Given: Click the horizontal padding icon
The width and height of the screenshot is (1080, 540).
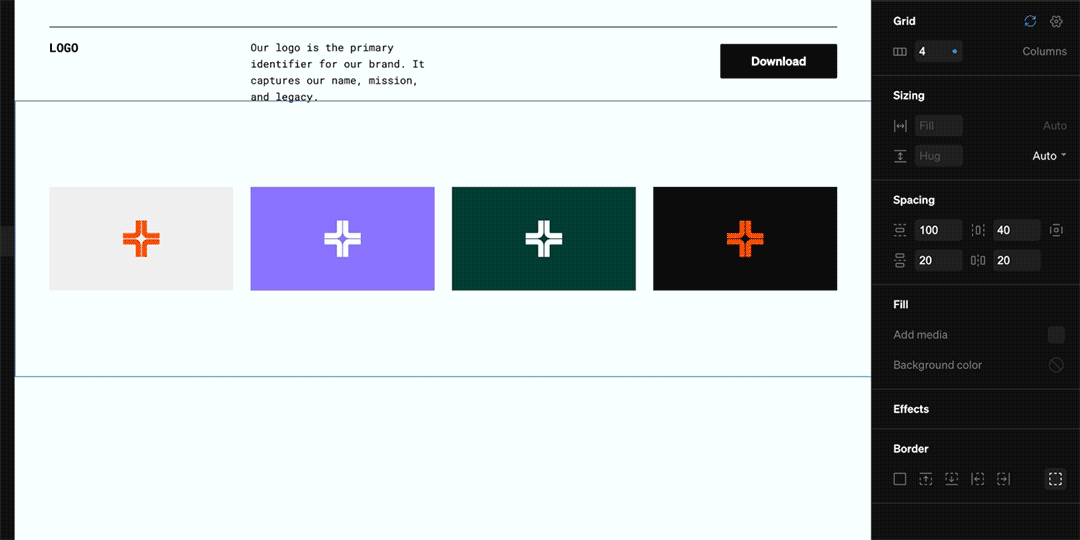Looking at the screenshot, I should (x=978, y=230).
